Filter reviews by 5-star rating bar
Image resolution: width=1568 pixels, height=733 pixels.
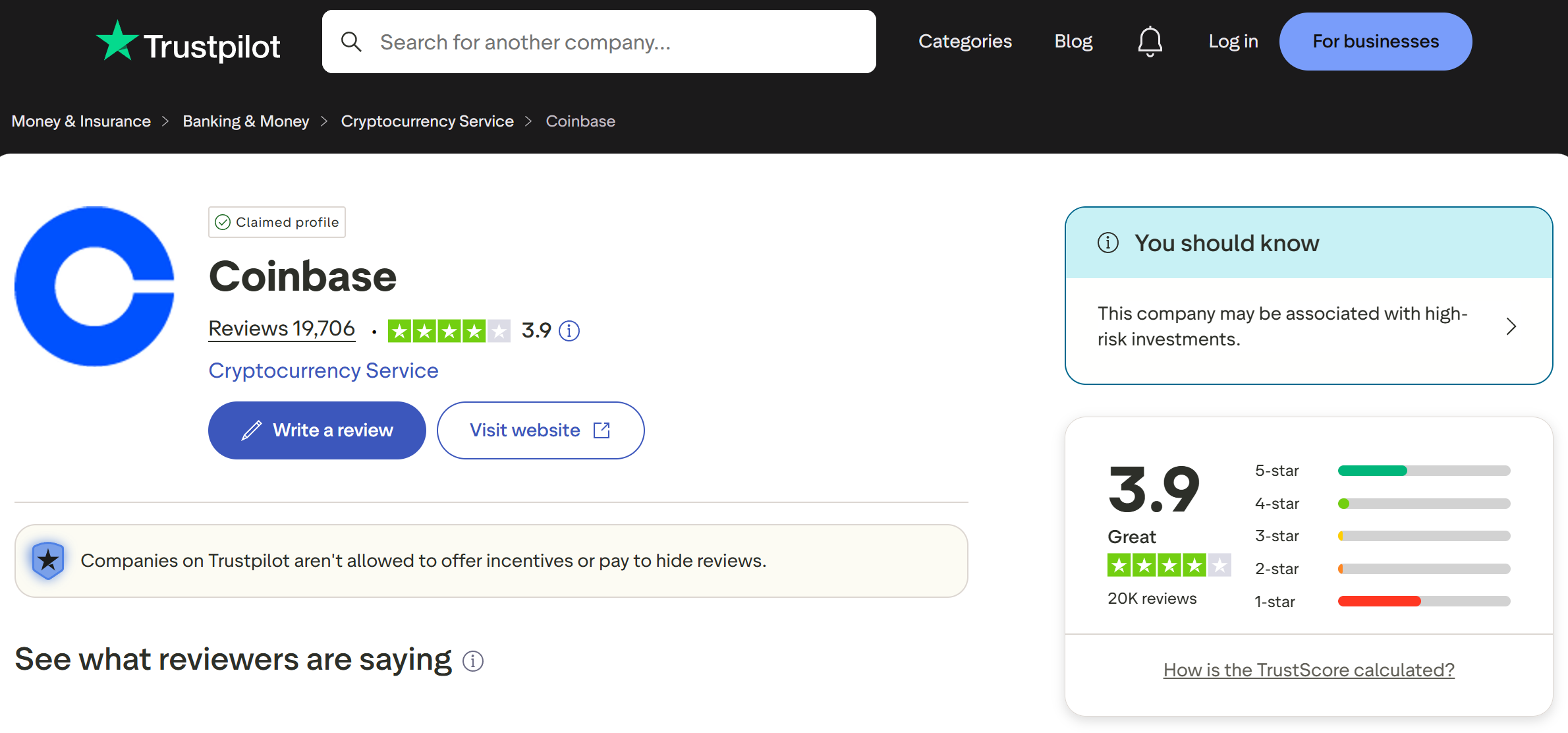pyautogui.click(x=1424, y=471)
